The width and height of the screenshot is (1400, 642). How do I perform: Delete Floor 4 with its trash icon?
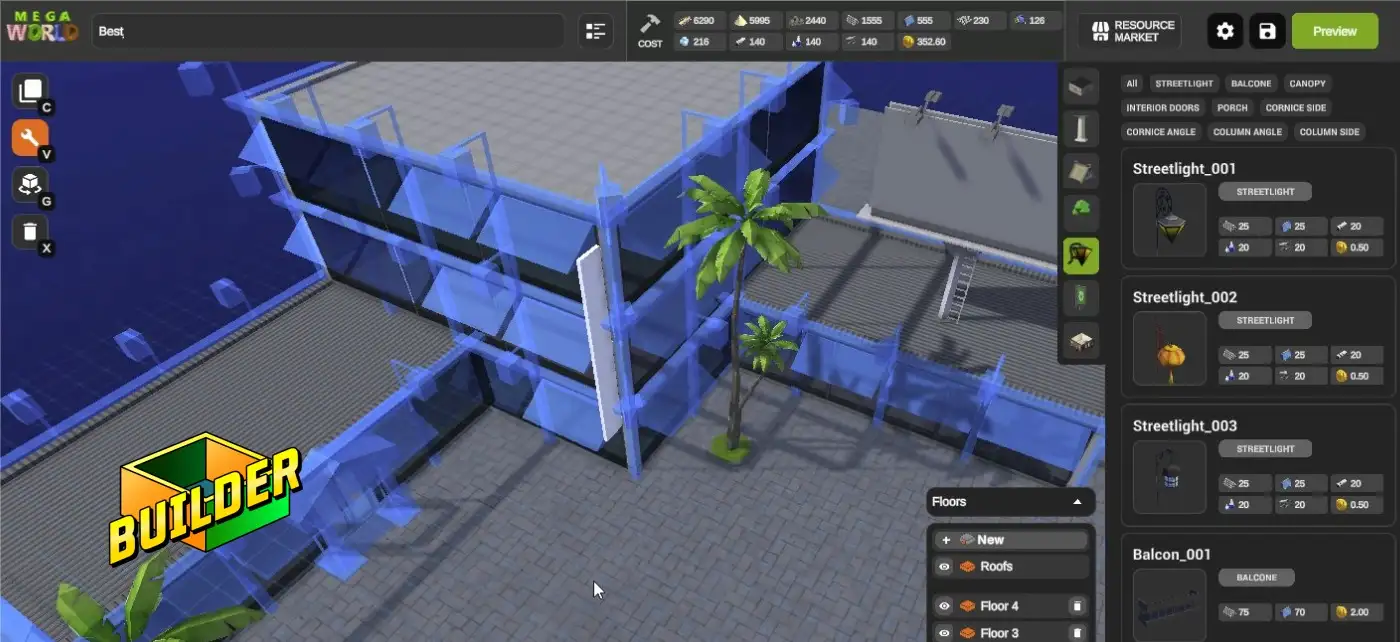pyautogui.click(x=1077, y=606)
